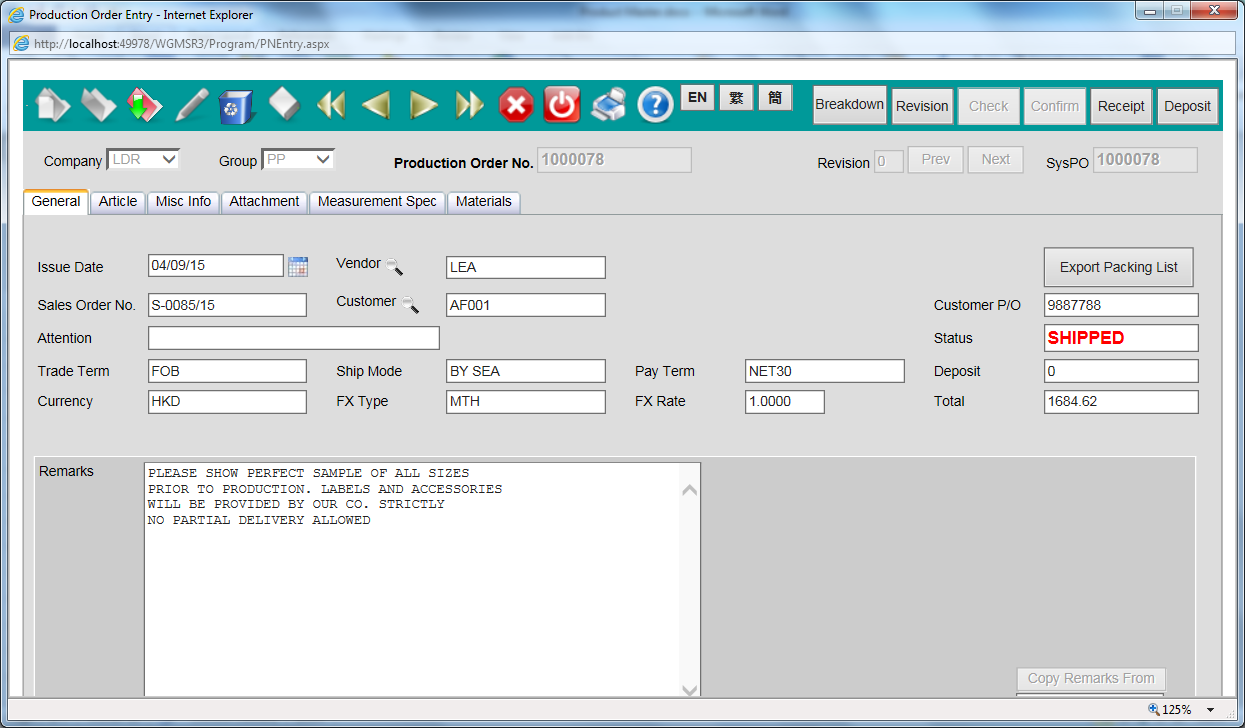
Task: Click the Next revision button
Action: (996, 160)
